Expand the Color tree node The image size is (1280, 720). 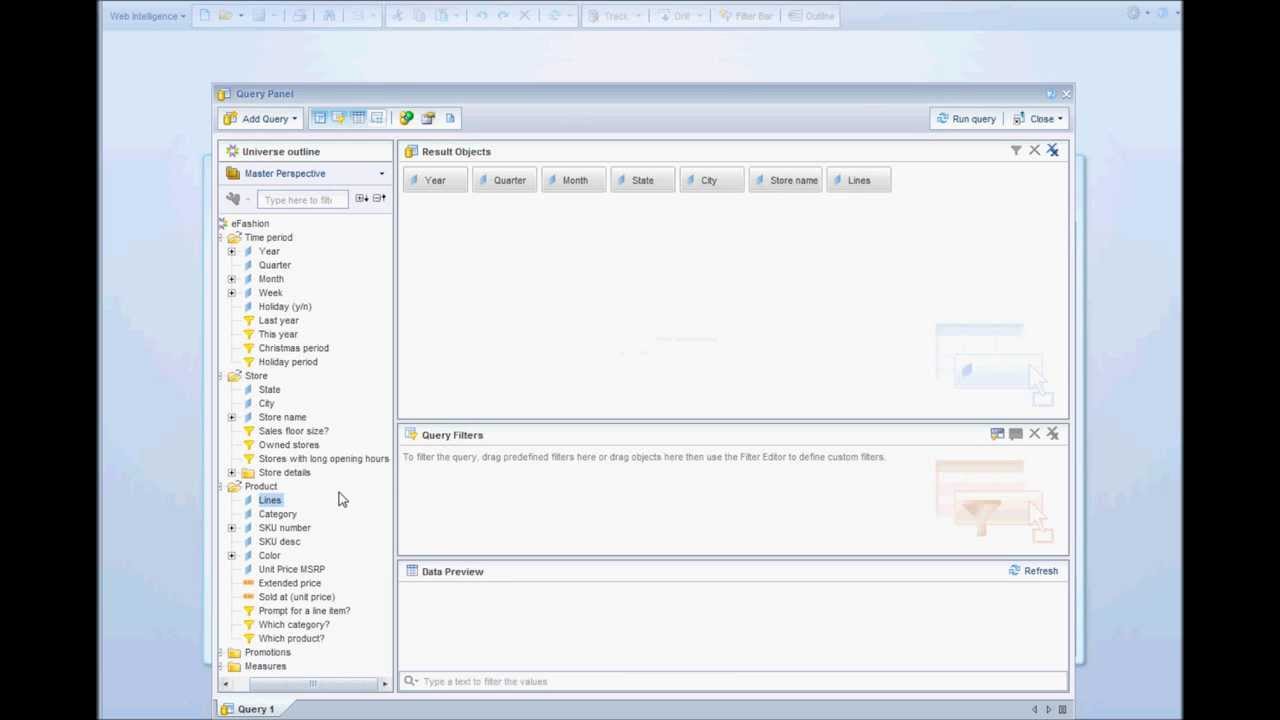[x=232, y=555]
